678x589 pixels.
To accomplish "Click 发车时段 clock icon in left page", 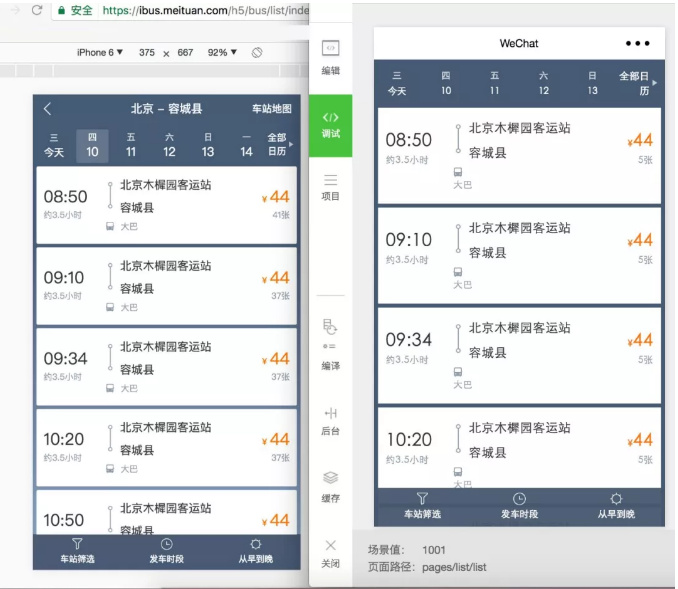I will point(166,544).
